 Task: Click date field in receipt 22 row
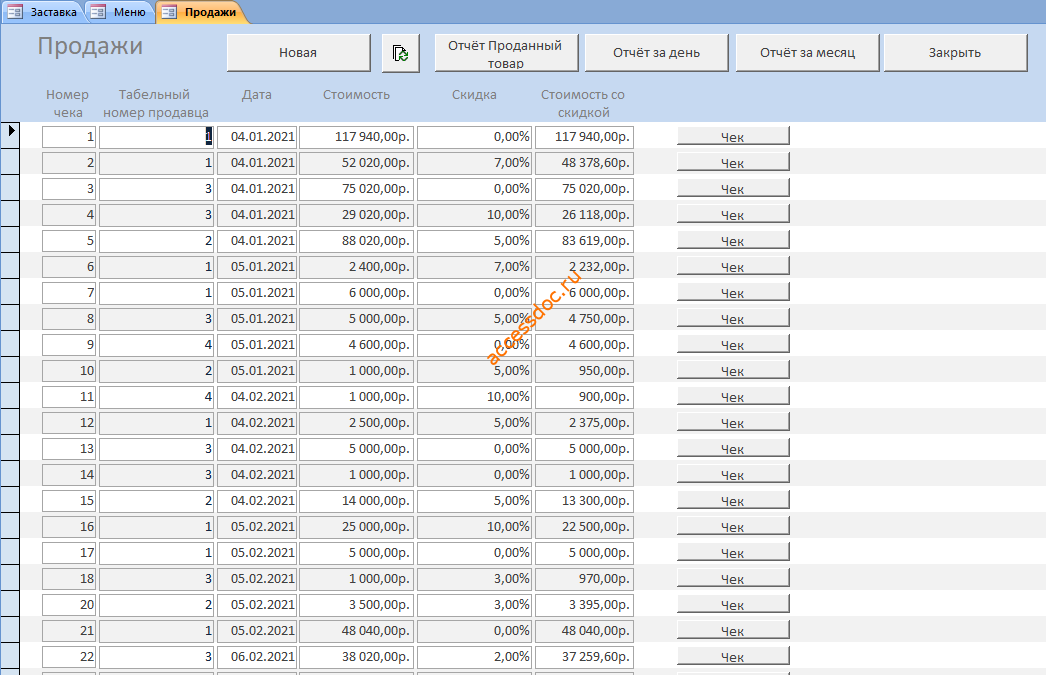click(x=257, y=657)
